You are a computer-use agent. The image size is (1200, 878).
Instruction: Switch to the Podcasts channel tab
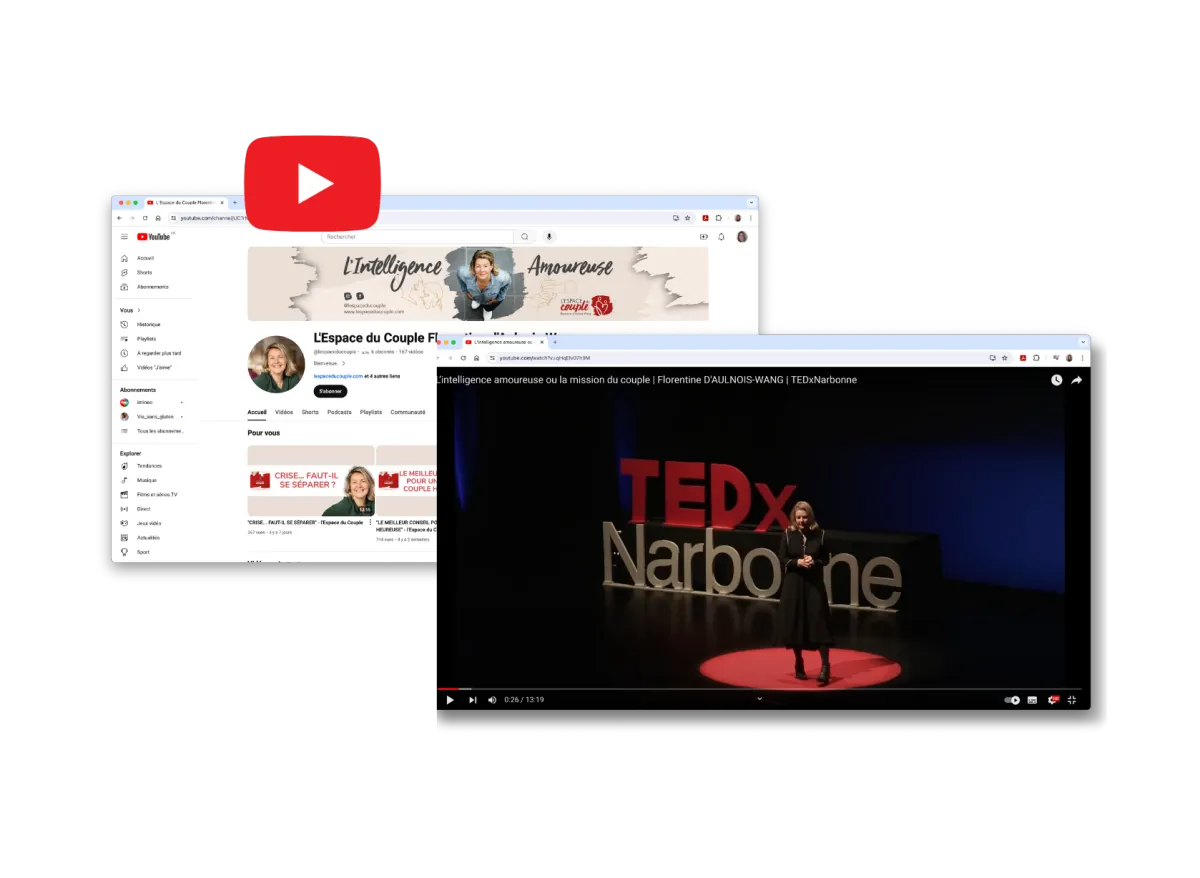point(339,412)
